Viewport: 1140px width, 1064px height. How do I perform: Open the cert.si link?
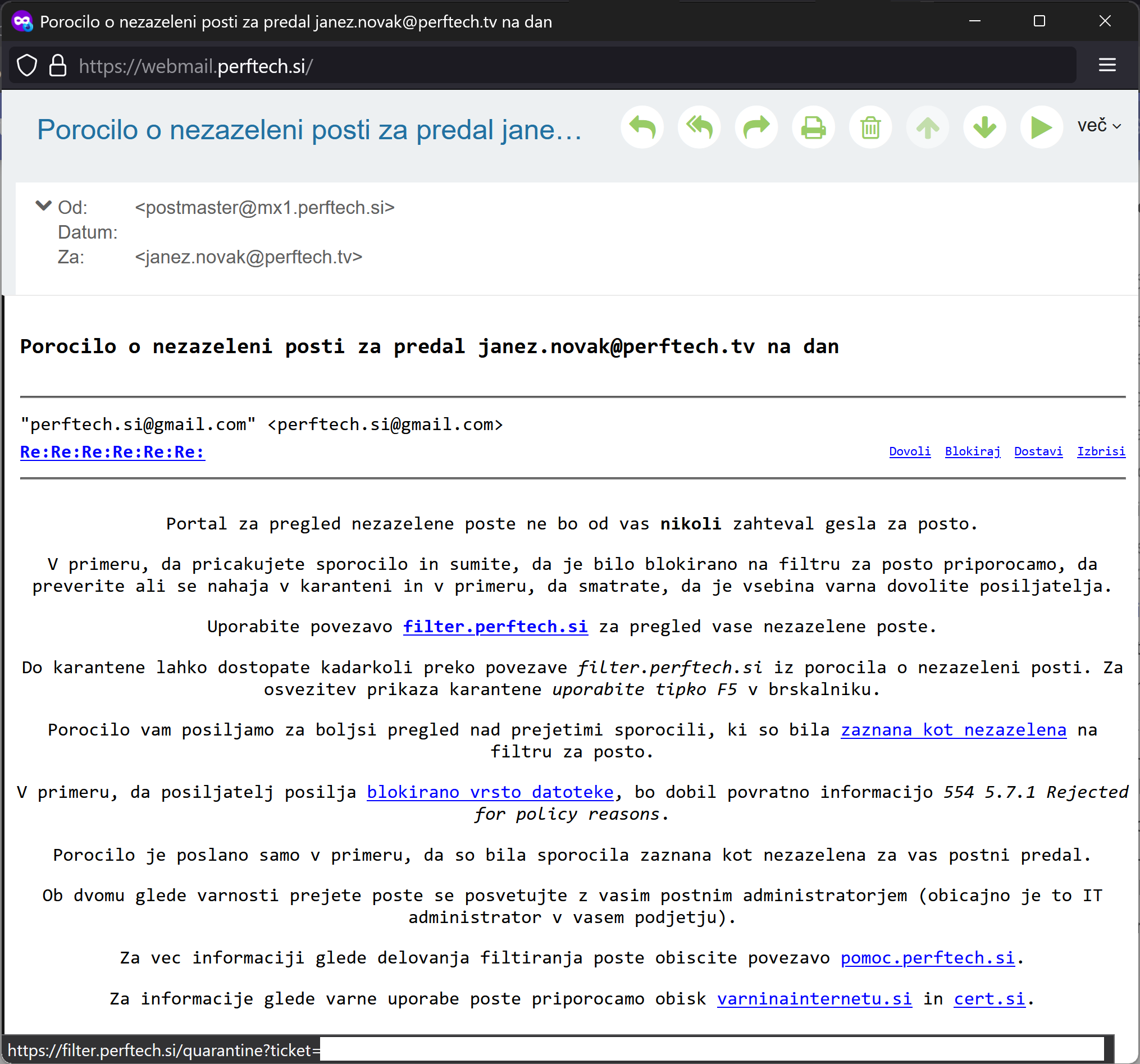(989, 999)
